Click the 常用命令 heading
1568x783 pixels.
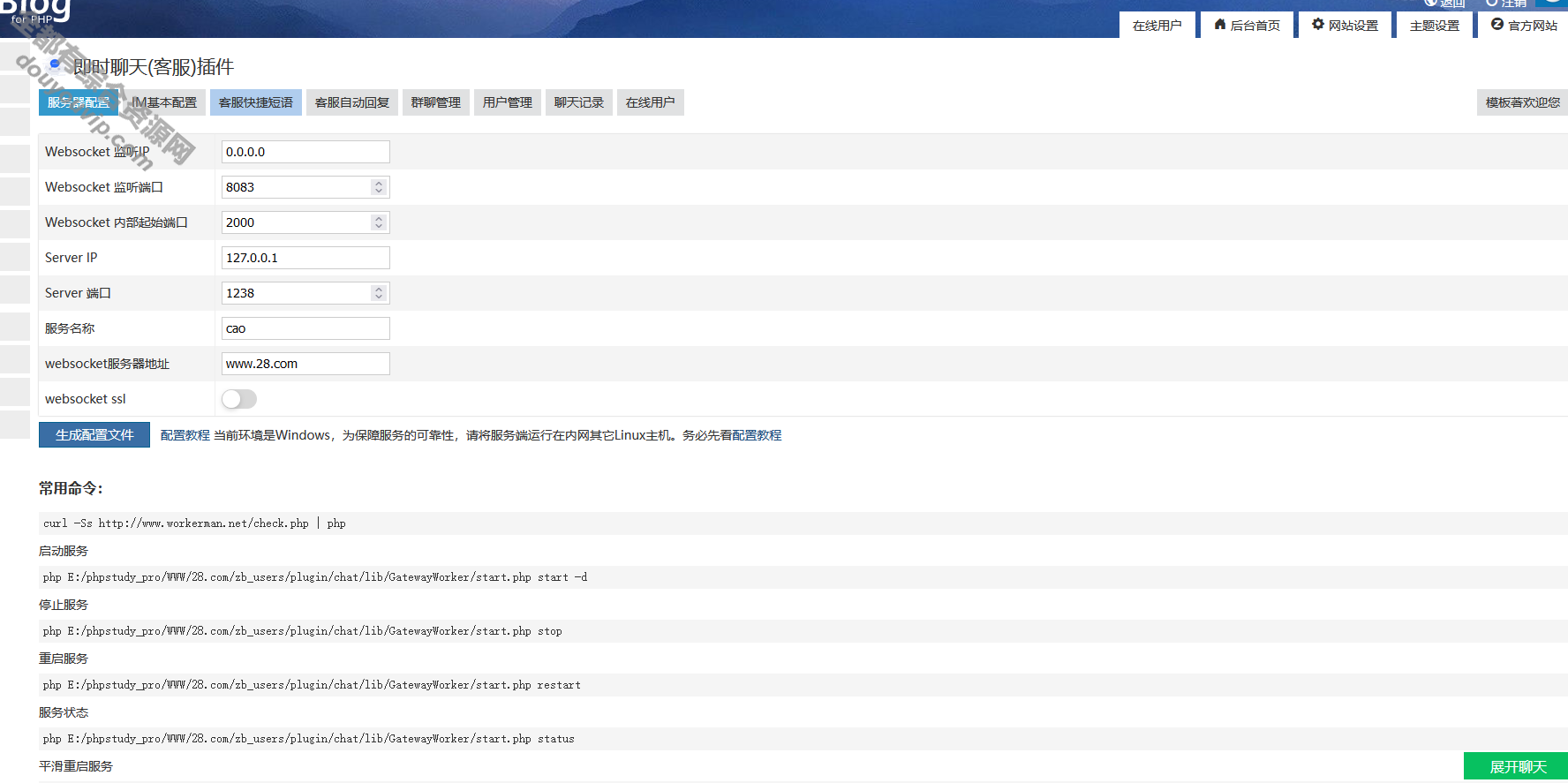(71, 488)
